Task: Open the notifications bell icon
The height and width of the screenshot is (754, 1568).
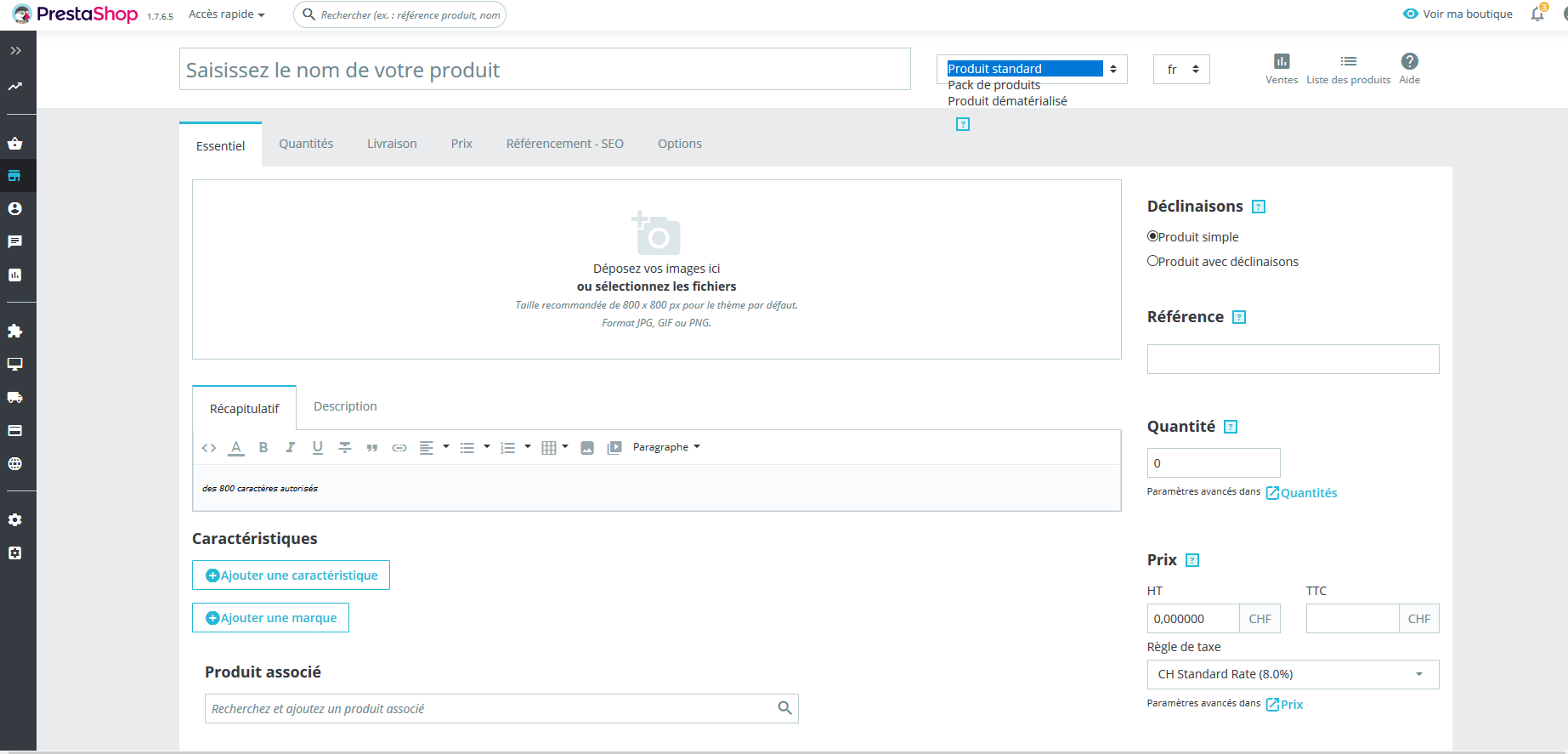Action: tap(1537, 14)
